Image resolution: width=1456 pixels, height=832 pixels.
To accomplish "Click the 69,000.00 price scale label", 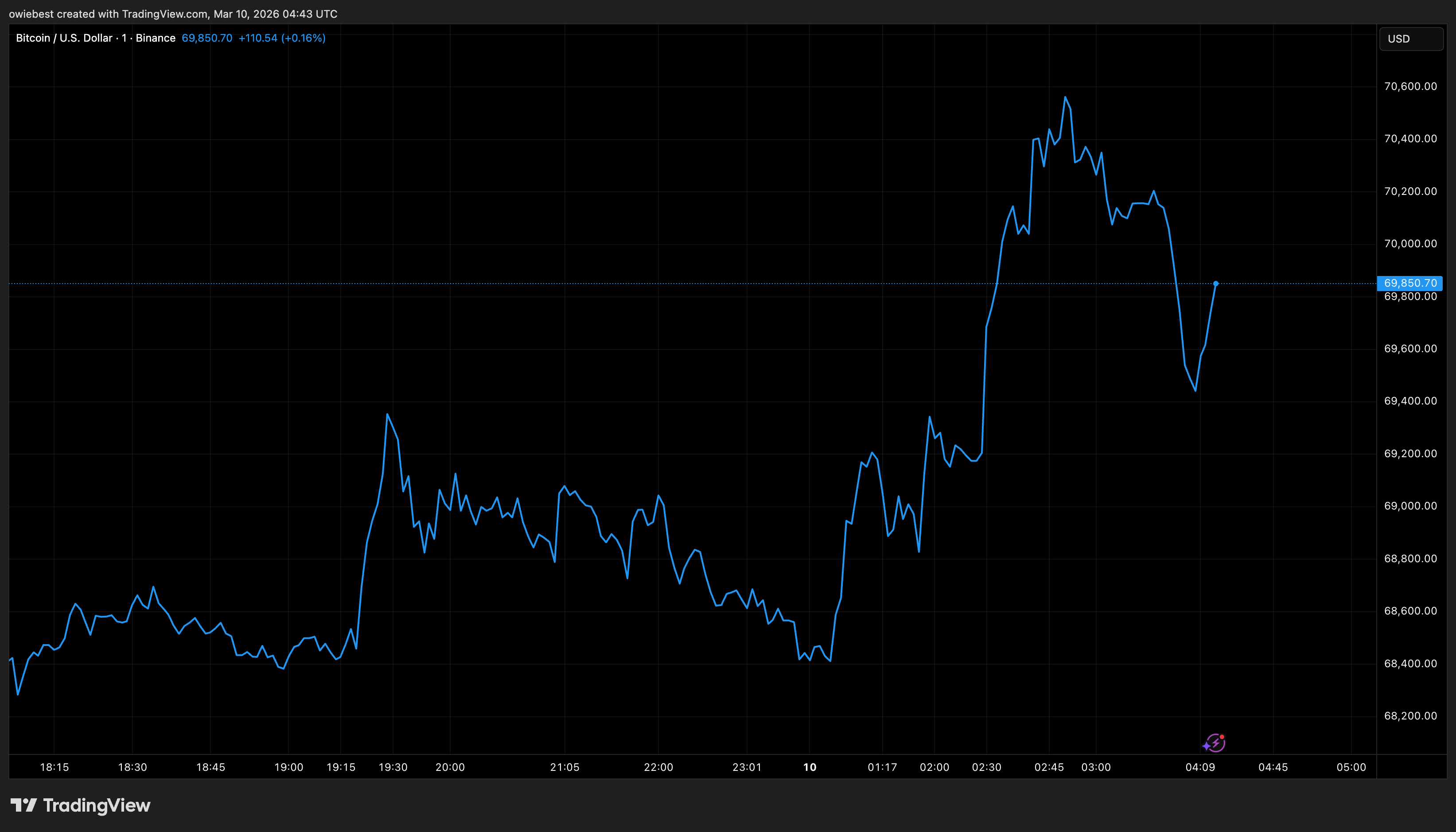I will point(1410,506).
